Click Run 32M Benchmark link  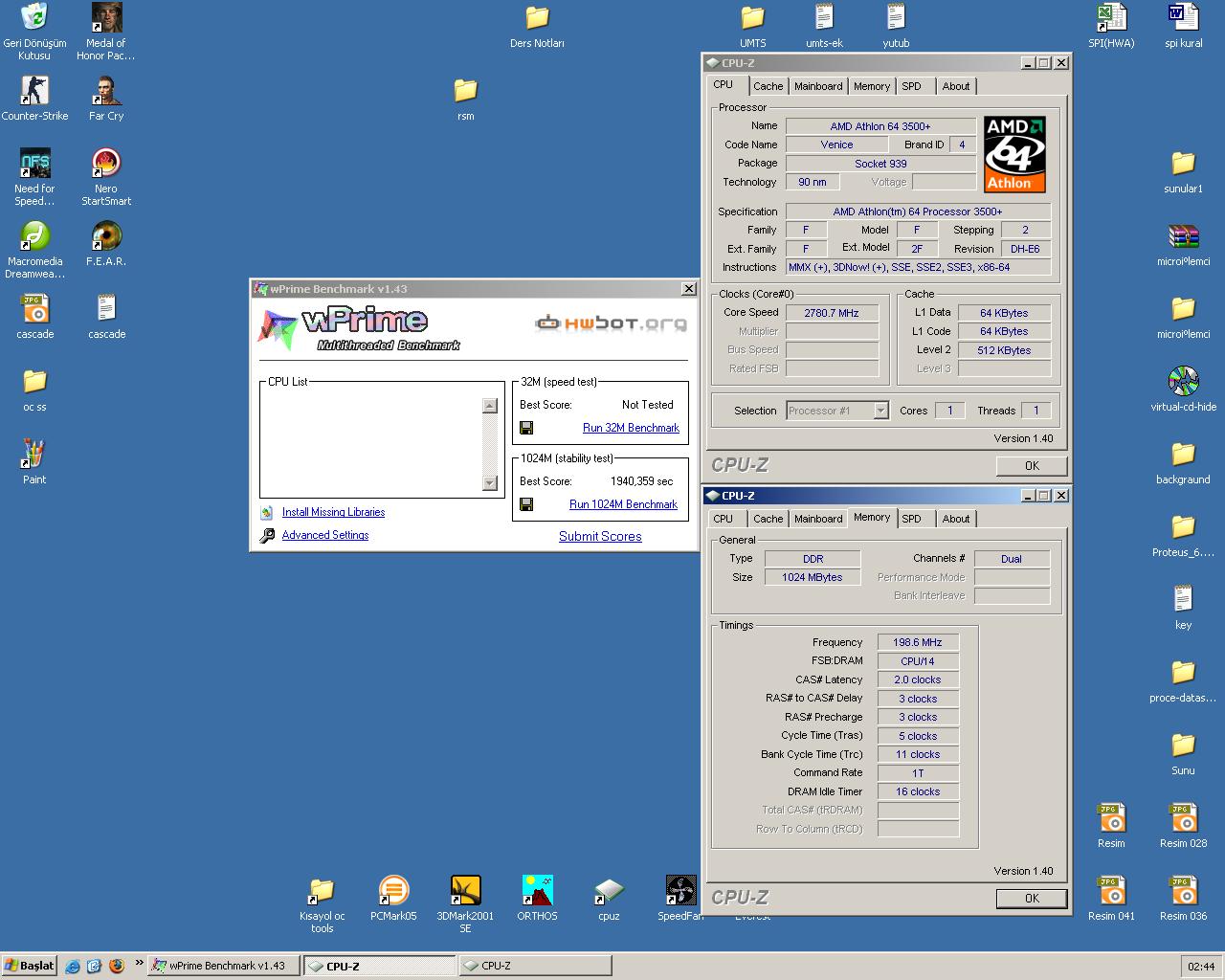click(x=631, y=428)
